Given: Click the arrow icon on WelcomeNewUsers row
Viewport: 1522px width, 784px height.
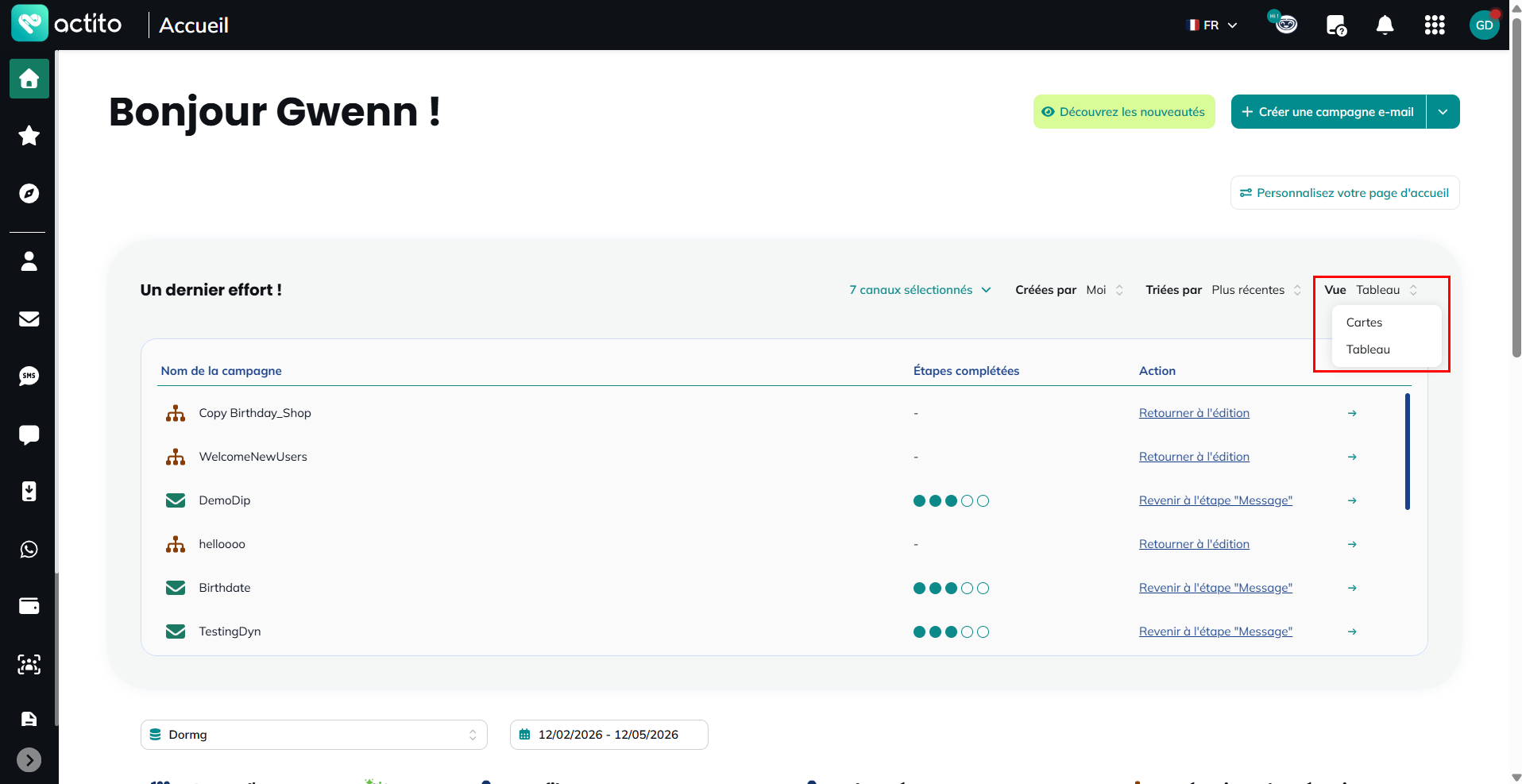Looking at the screenshot, I should (x=1352, y=457).
